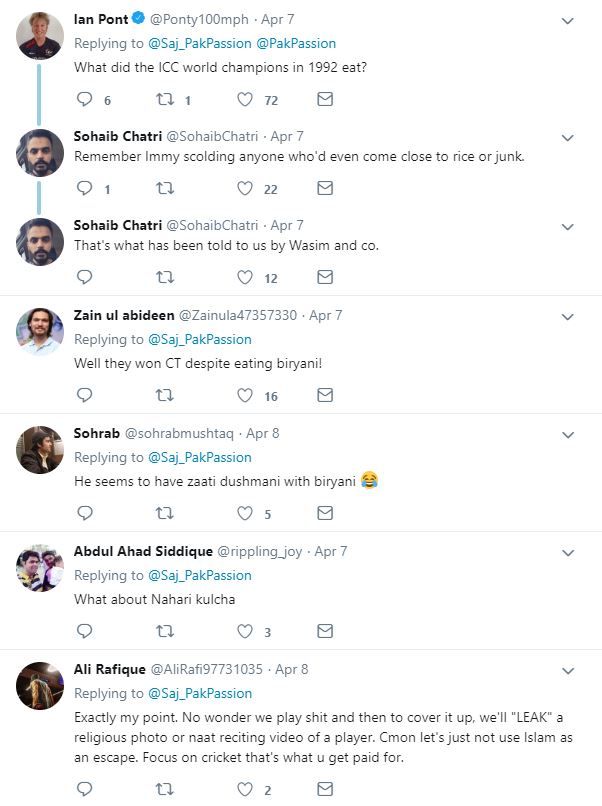The image size is (602, 806).
Task: Like Sohaib Chatri's tweet about Immy scolding
Action: [x=245, y=188]
